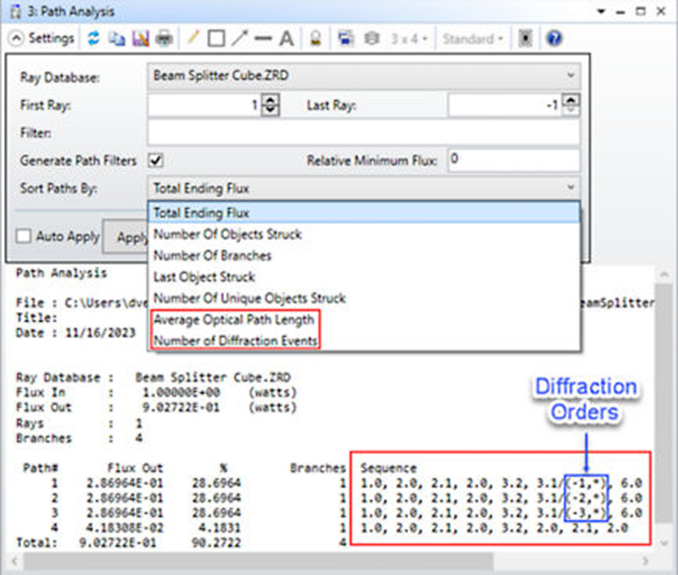Choose Last Object Struck option

(x=364, y=277)
